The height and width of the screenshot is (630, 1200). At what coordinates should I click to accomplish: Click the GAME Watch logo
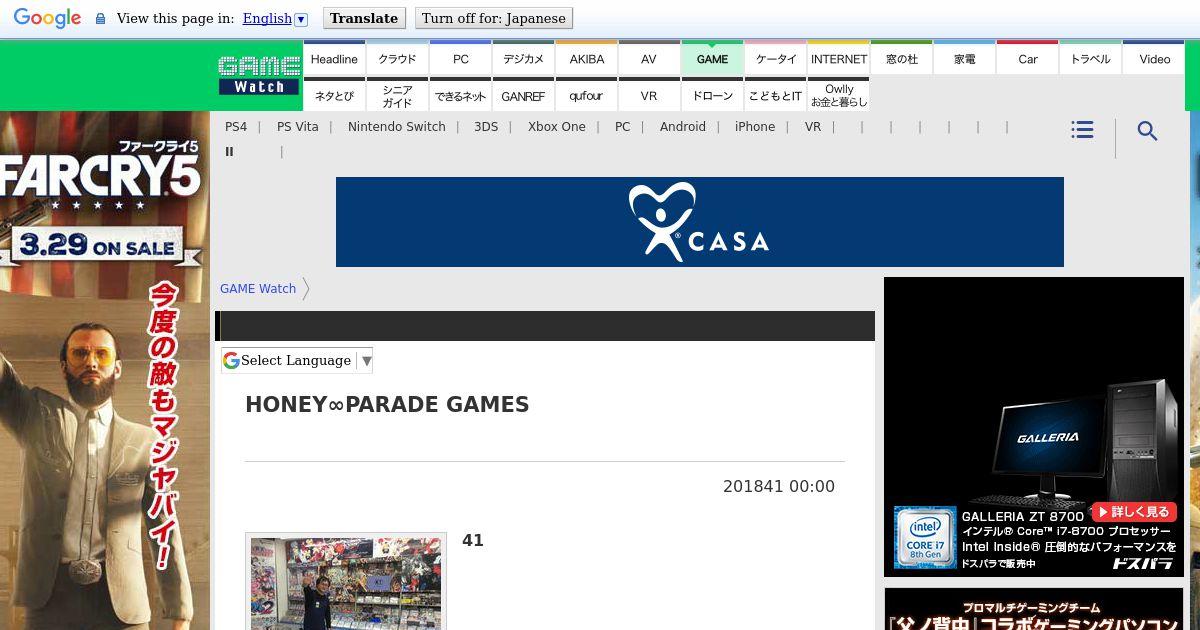point(260,75)
